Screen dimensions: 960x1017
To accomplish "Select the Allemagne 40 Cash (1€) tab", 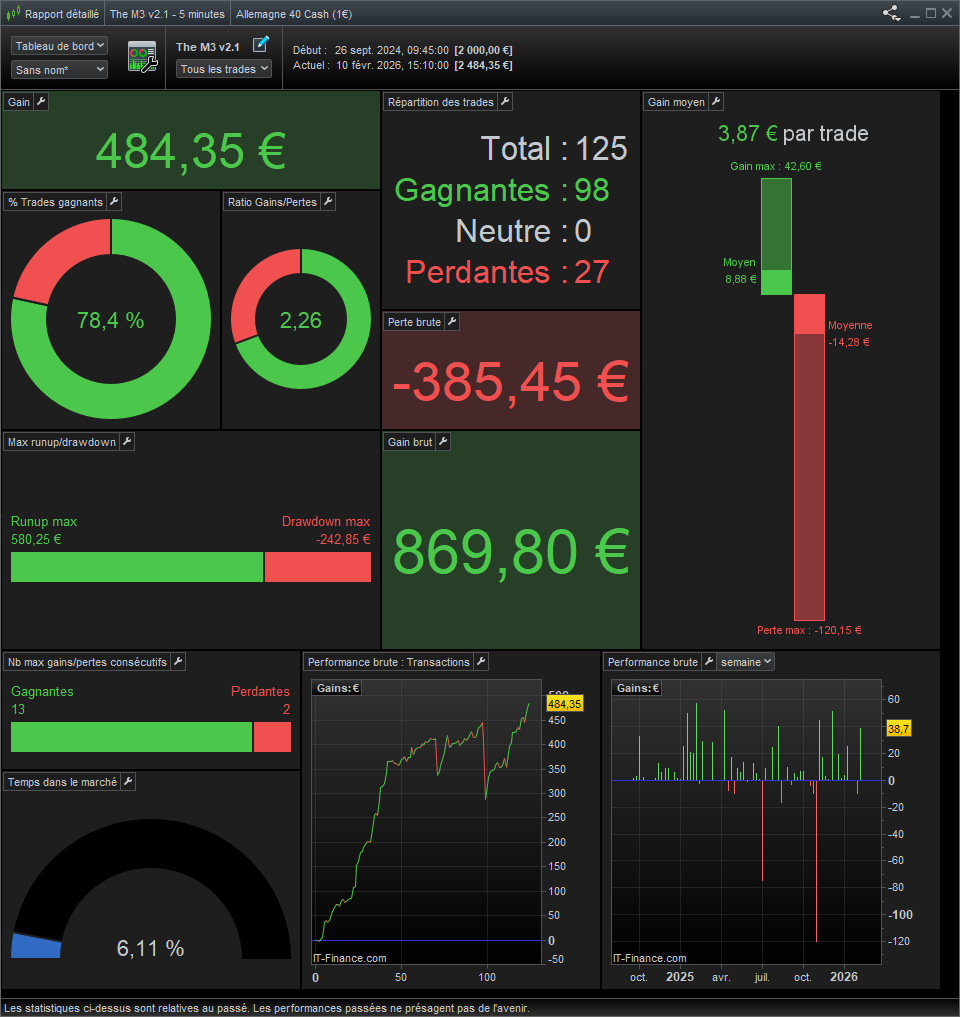I will (x=293, y=13).
